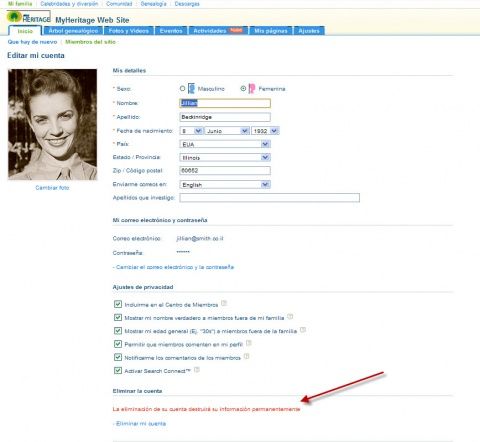480x442 pixels.
Task: Open help icon beside nombre verdadero option
Action: pyautogui.click(x=290, y=316)
